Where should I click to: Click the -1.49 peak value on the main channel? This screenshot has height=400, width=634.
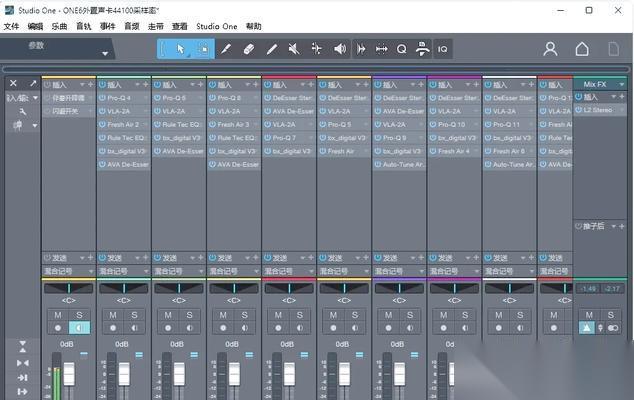[588, 288]
